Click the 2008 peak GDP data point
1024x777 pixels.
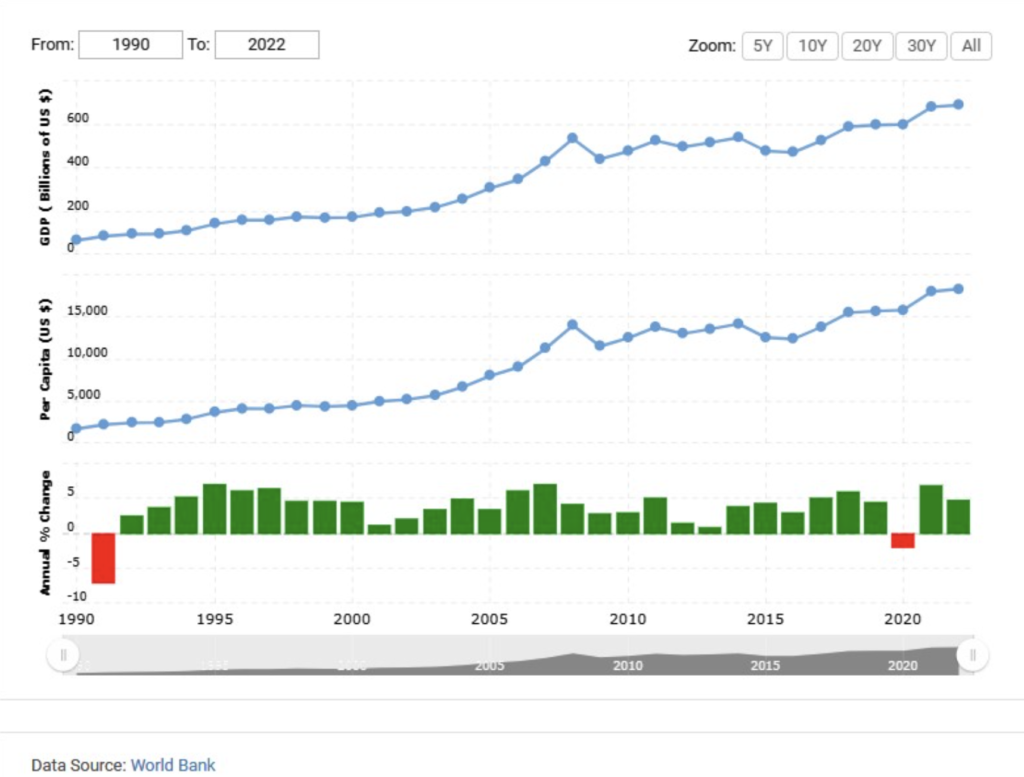[x=573, y=138]
